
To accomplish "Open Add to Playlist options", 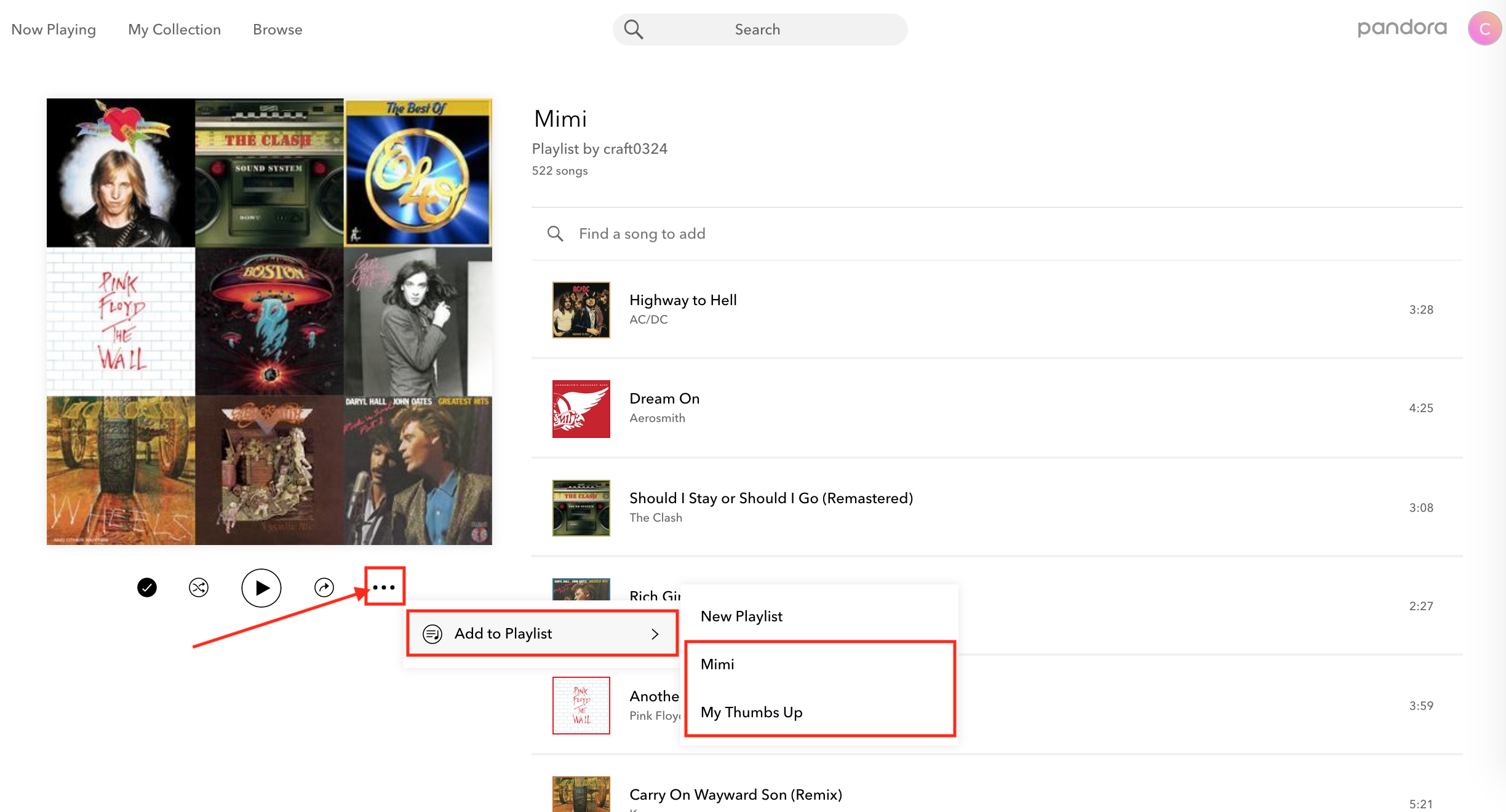I will click(503, 633).
